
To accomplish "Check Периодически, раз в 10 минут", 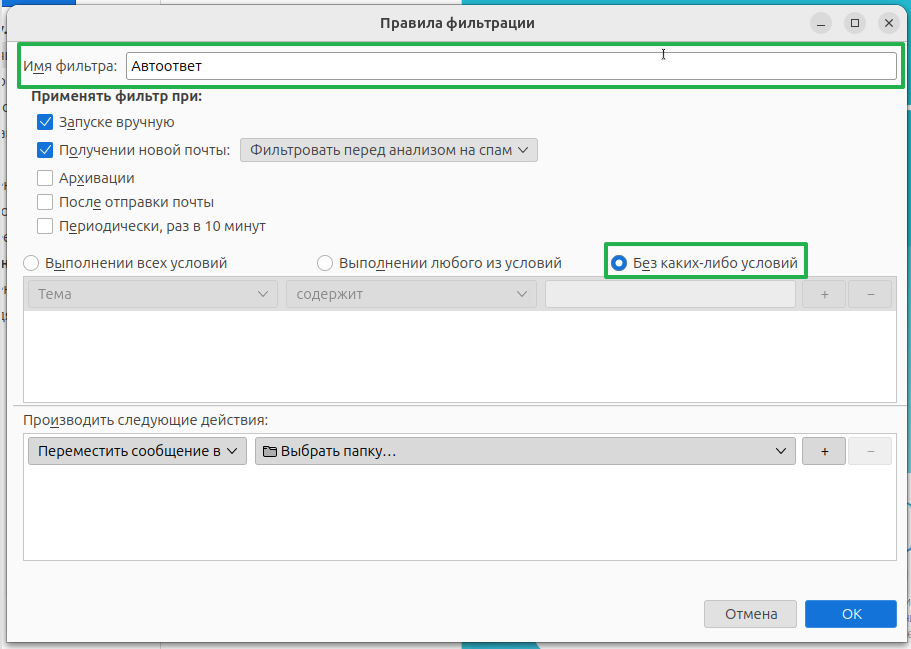I will [45, 226].
